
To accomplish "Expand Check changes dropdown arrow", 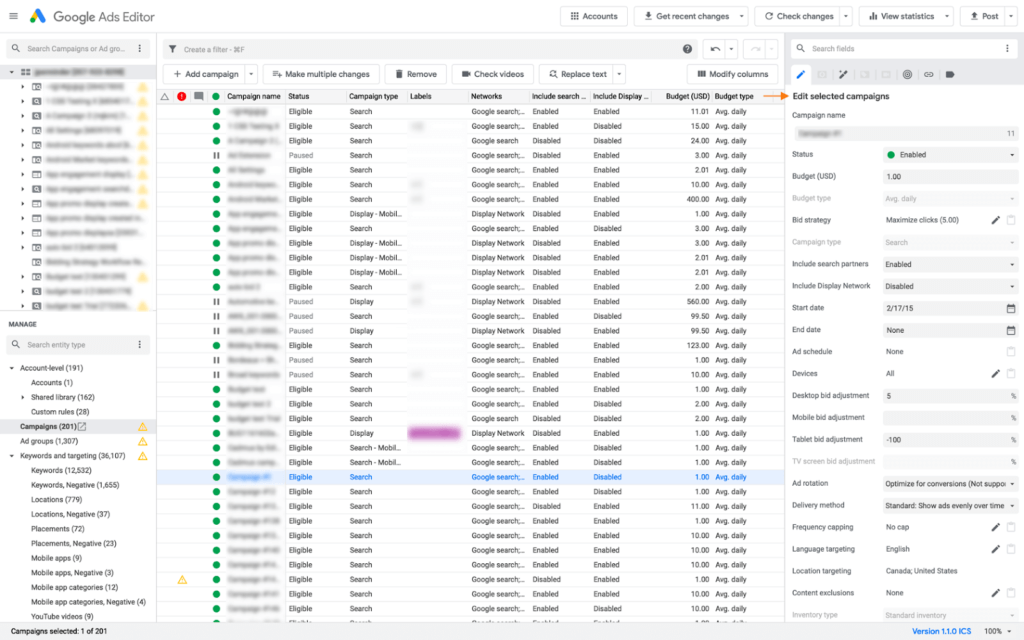I will 846,16.
